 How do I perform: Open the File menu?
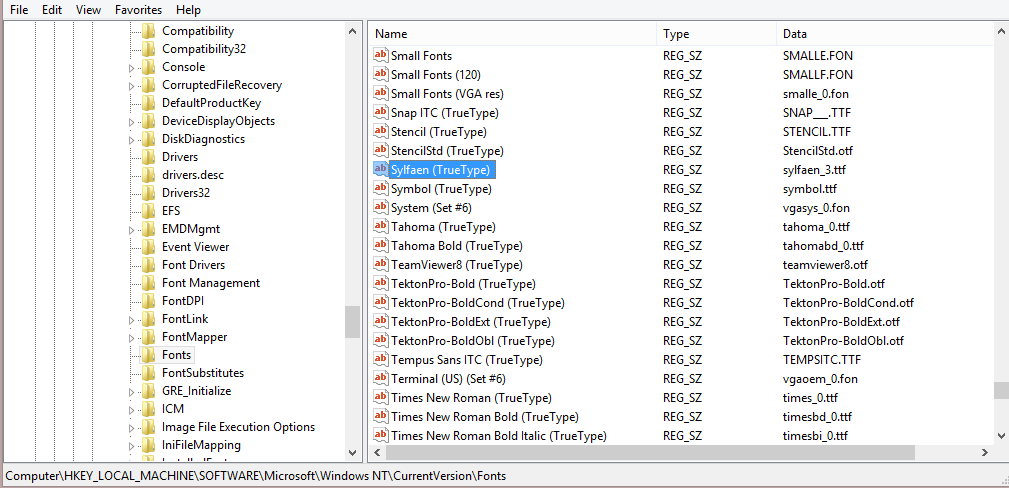19,10
